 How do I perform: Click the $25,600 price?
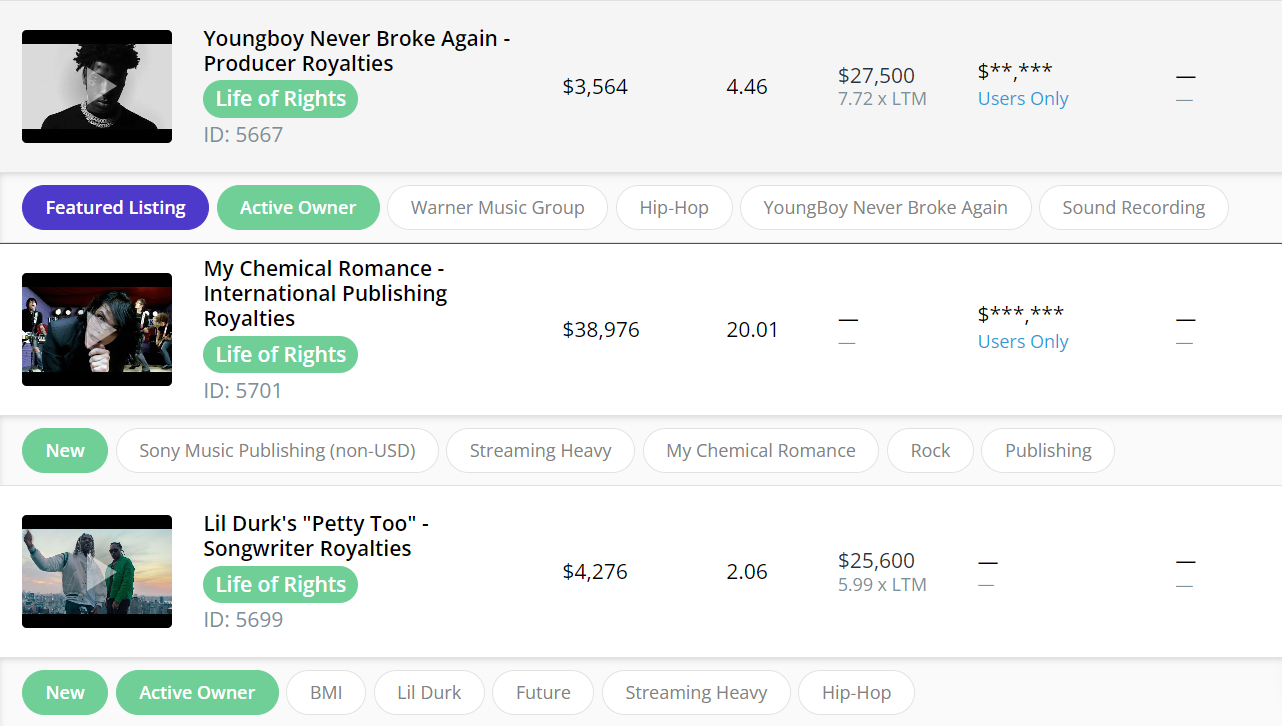point(876,561)
